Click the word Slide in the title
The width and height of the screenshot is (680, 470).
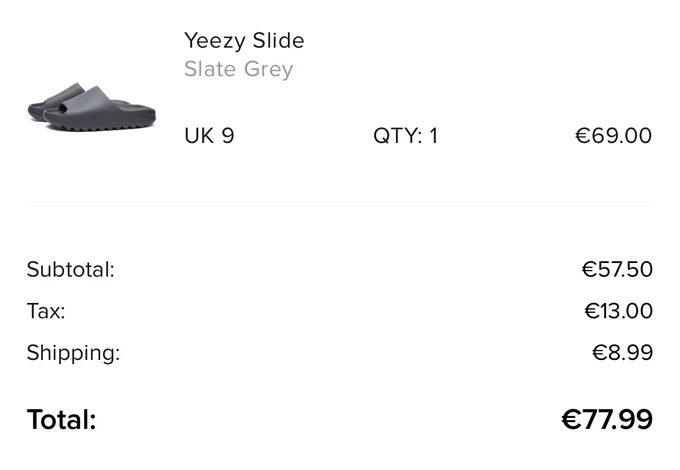(278, 40)
